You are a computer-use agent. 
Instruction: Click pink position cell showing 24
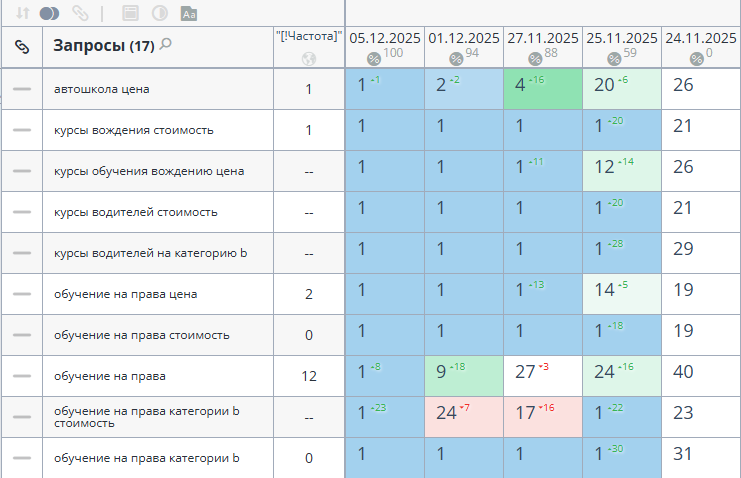point(463,416)
